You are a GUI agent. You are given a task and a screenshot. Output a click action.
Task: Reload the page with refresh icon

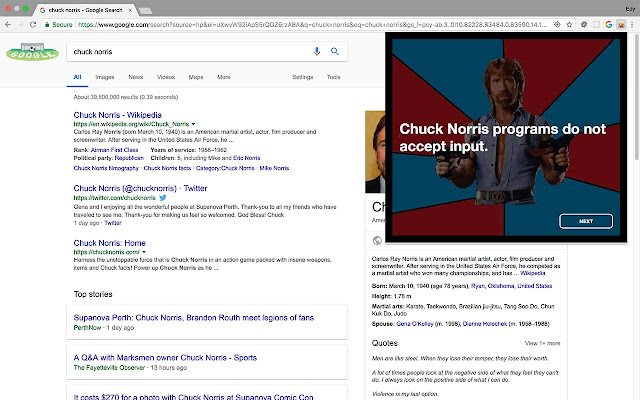(x=33, y=24)
